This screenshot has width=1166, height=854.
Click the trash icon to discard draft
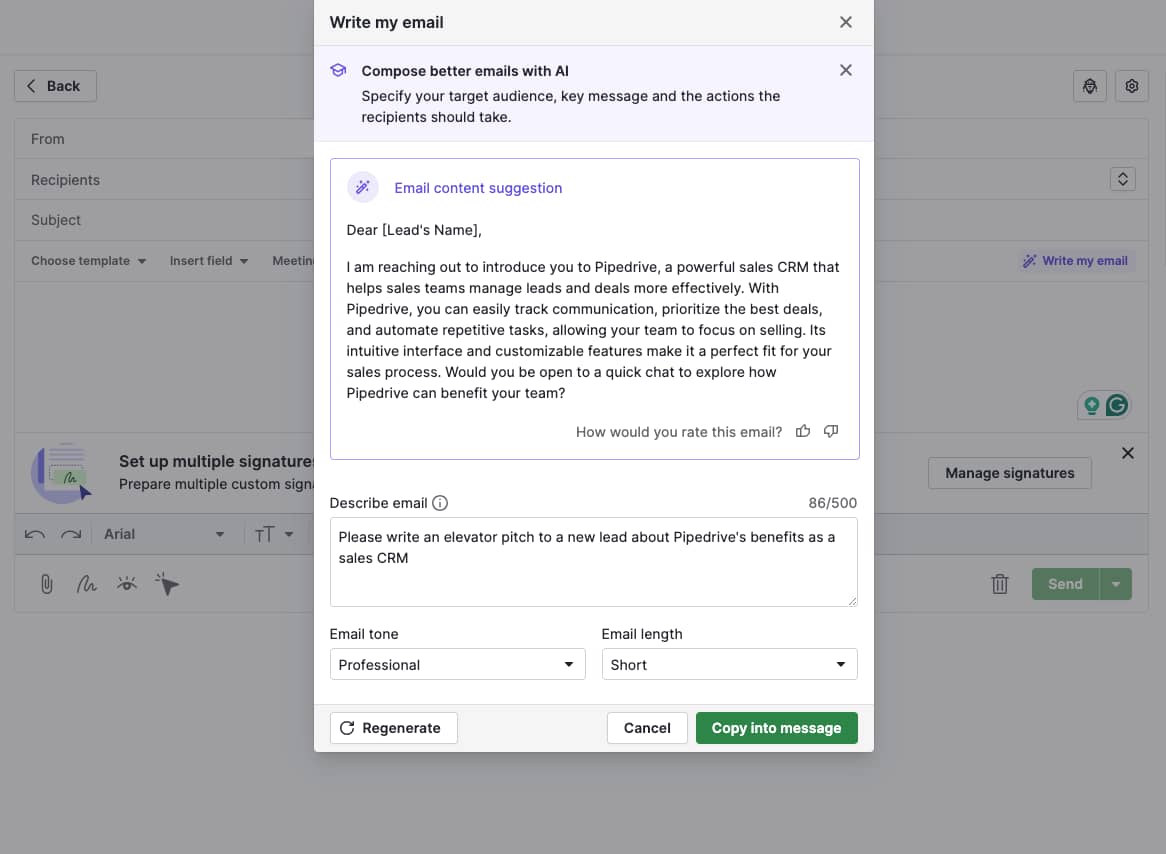999,584
